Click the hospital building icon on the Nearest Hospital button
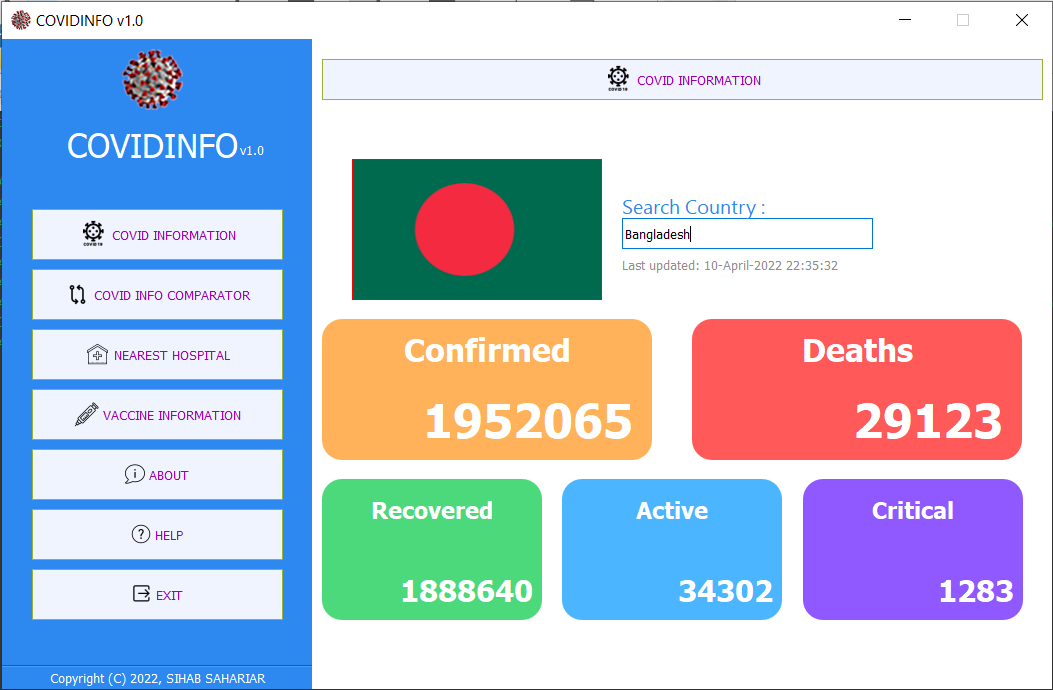The image size is (1053, 690). click(x=97, y=354)
